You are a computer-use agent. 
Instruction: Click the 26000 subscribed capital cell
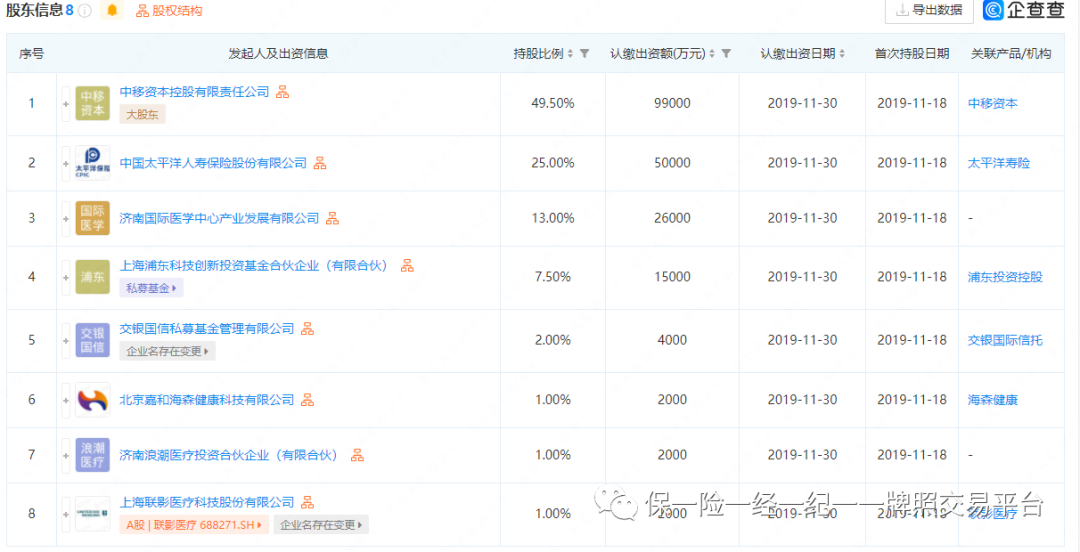click(x=672, y=218)
